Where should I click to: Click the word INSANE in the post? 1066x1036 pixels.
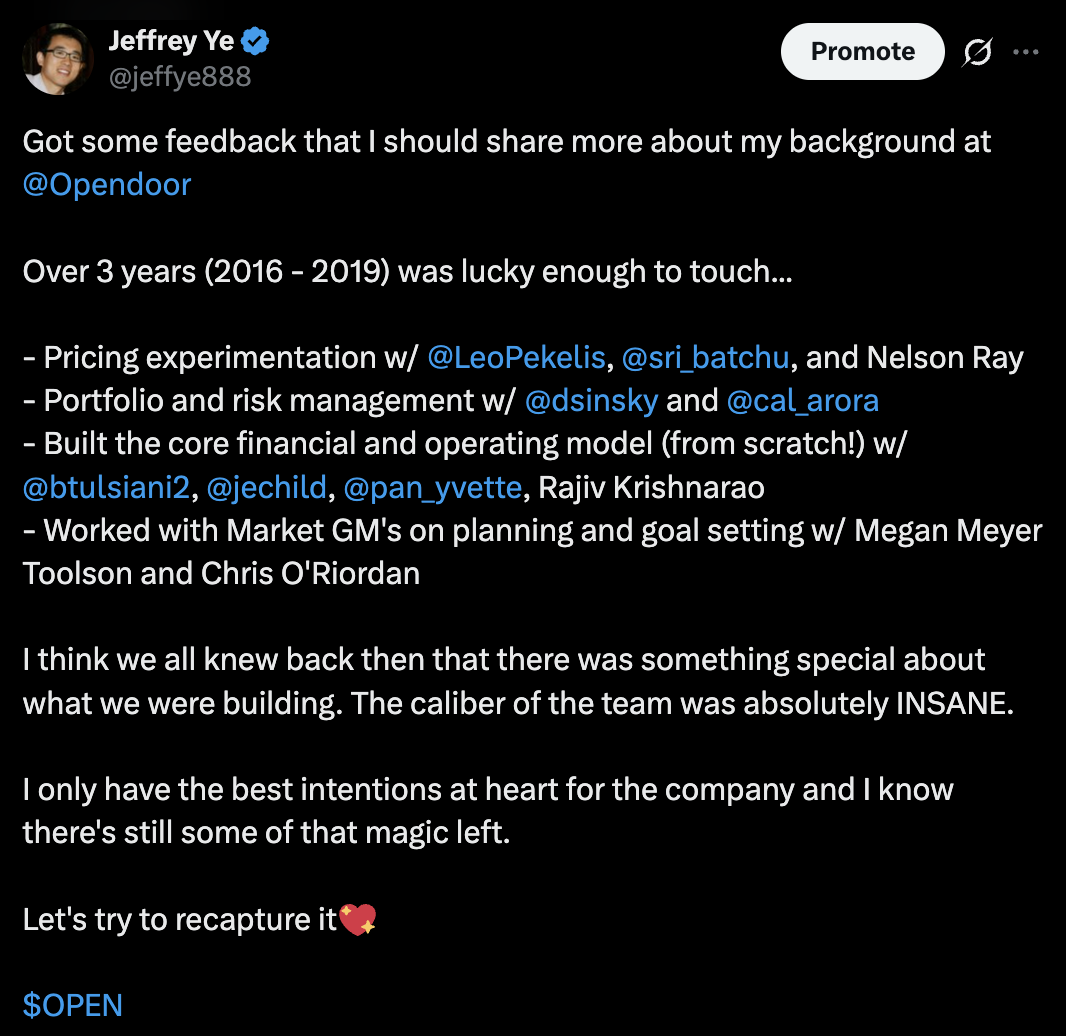tap(950, 703)
